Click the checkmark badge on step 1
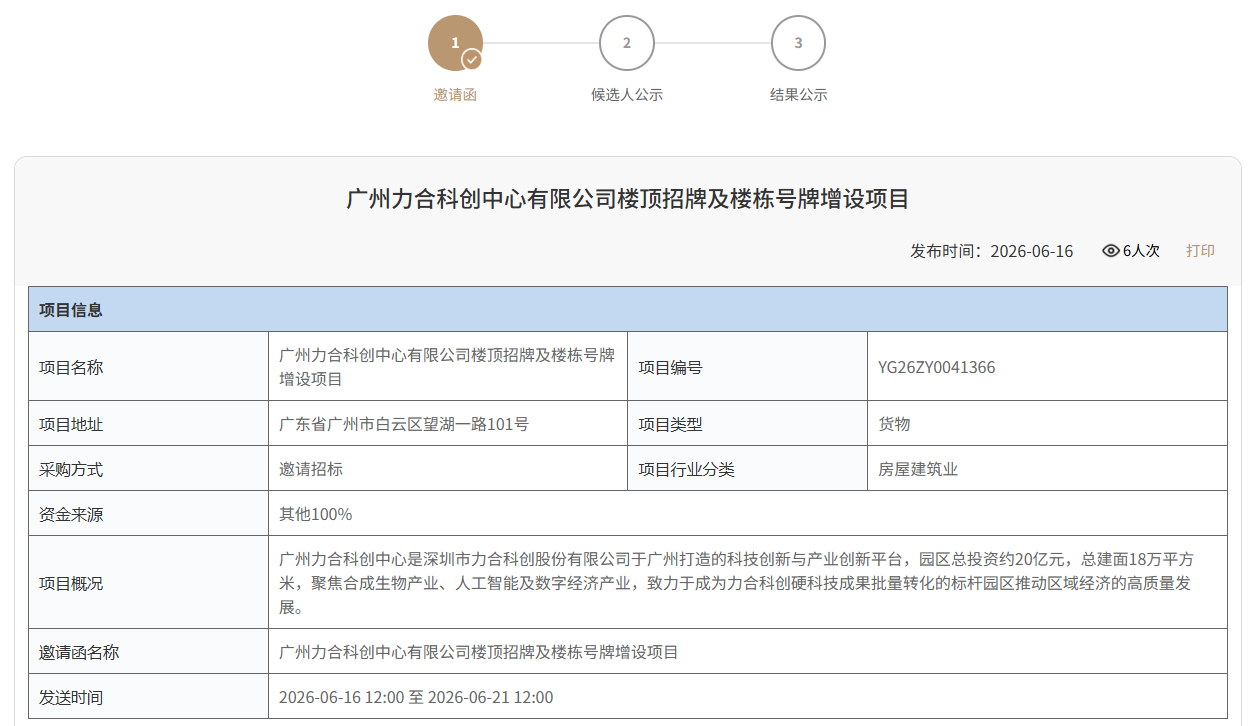The image size is (1255, 726). tap(472, 59)
